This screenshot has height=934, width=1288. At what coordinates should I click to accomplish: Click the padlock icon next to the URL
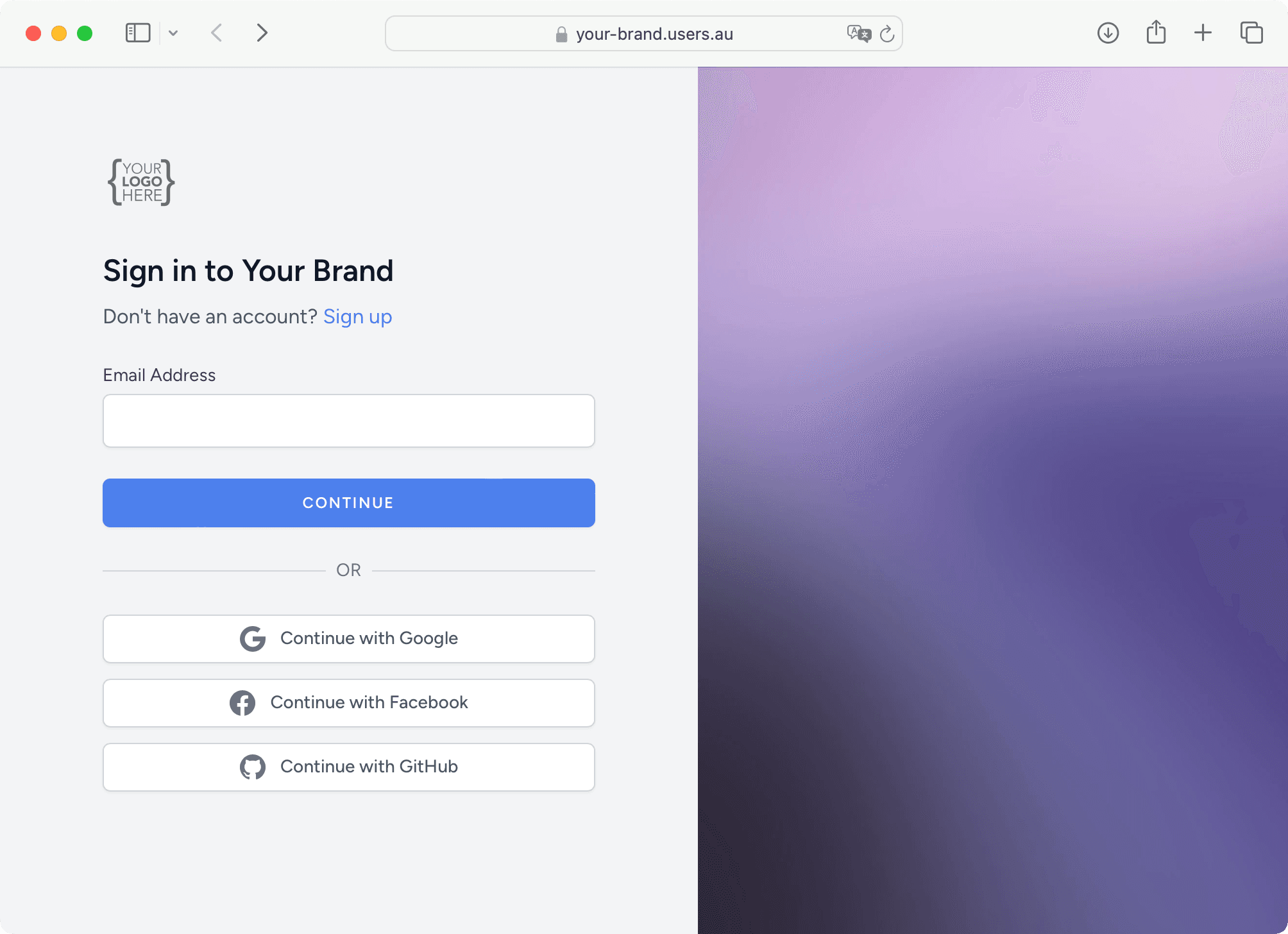pyautogui.click(x=561, y=34)
